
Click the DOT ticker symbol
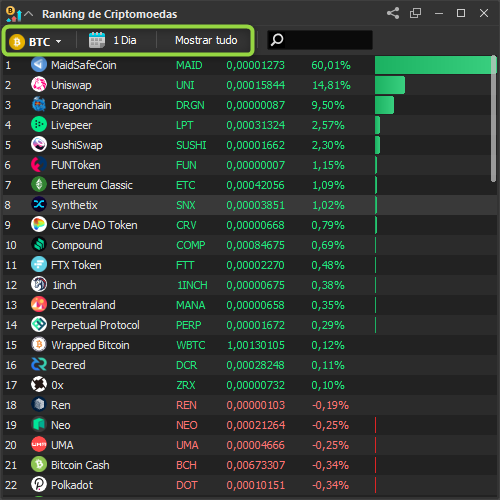[x=187, y=485]
